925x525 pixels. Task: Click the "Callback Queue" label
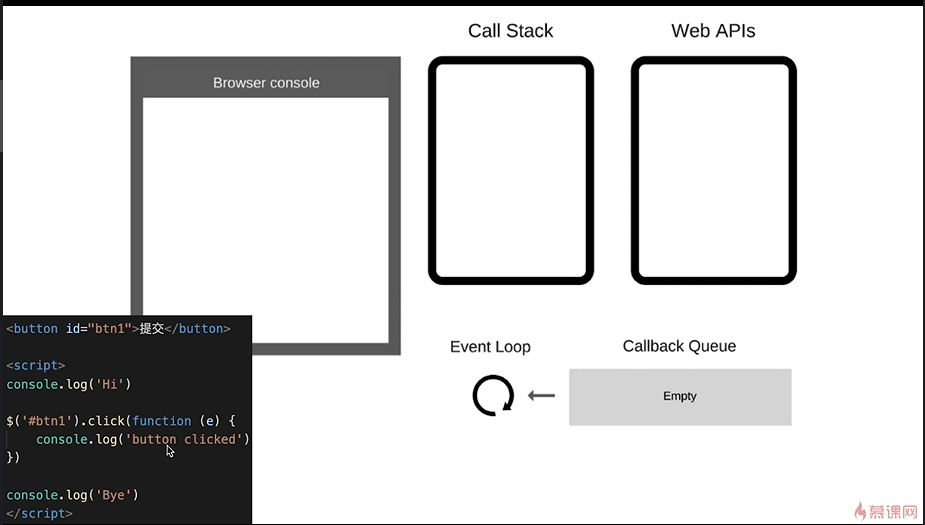click(680, 346)
